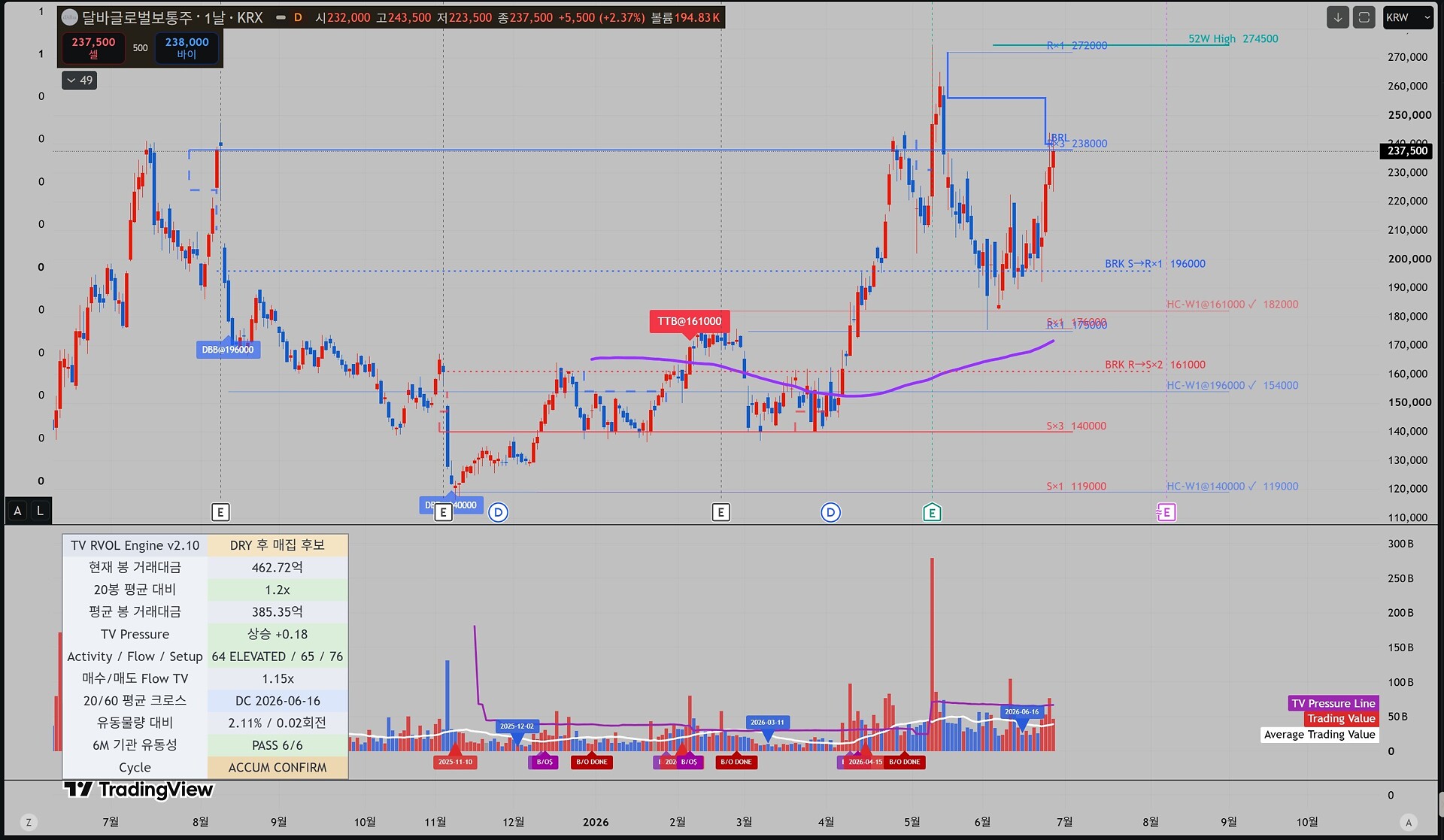Image resolution: width=1444 pixels, height=840 pixels.
Task: Click the ACCUM CONFIRM cycle cell
Action: coord(278,767)
